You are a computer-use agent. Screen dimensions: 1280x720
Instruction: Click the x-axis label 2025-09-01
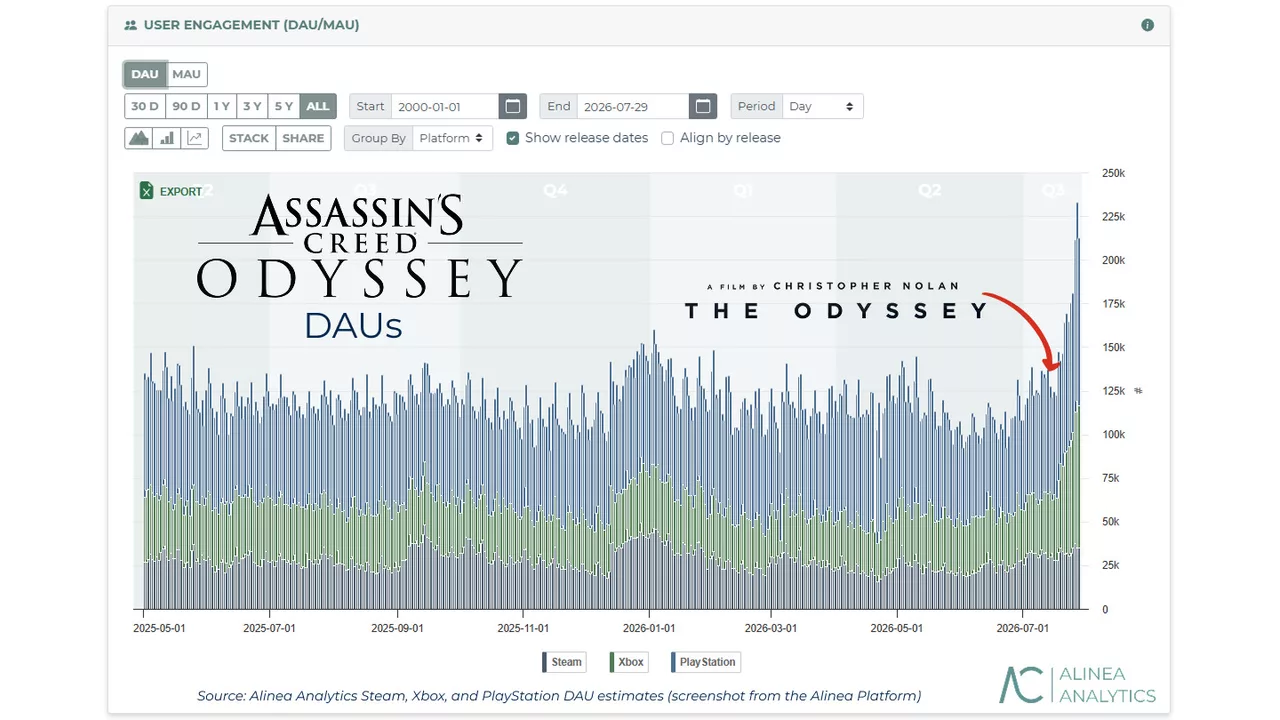(x=397, y=629)
